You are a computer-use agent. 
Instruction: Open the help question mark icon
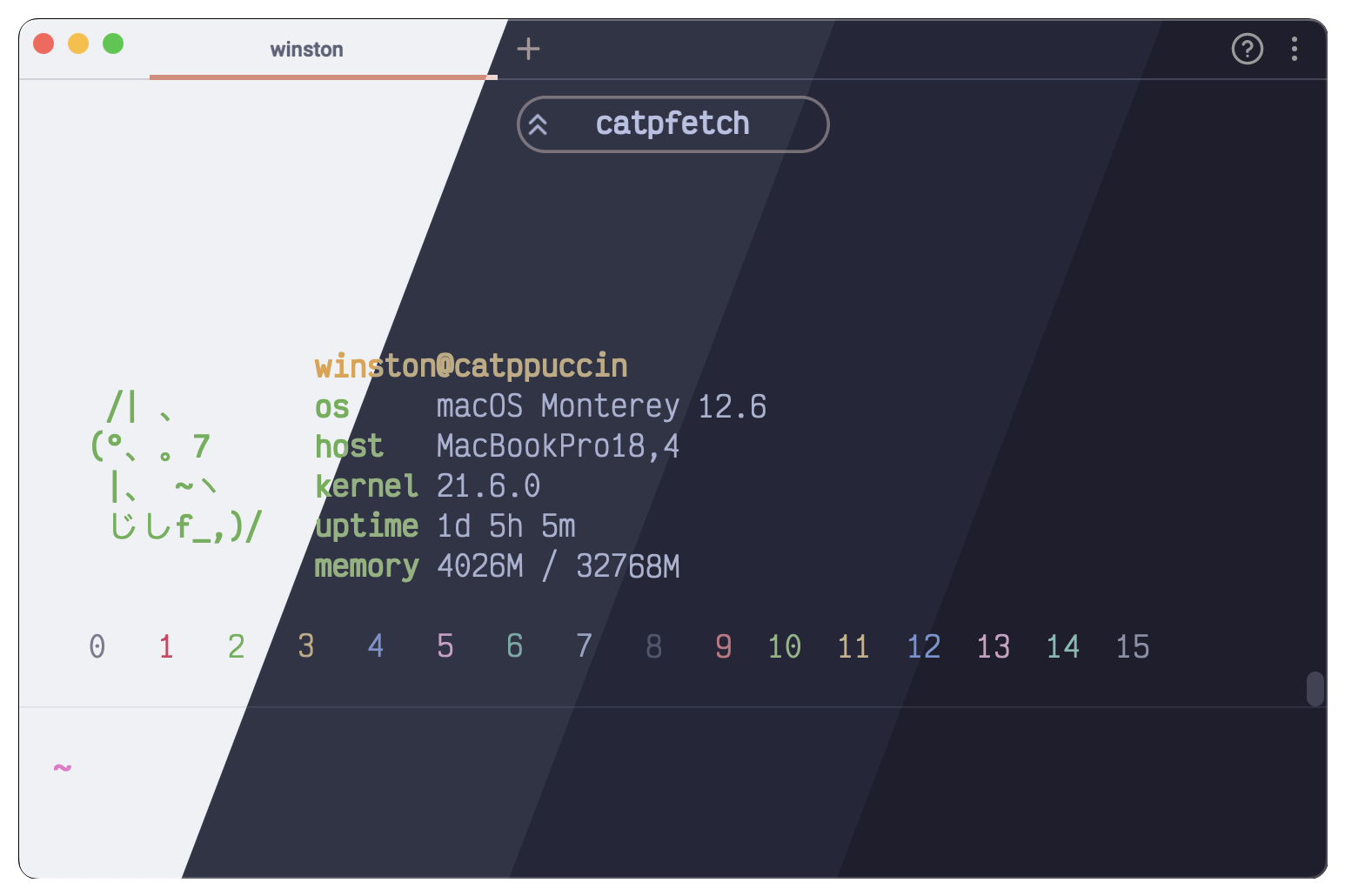pyautogui.click(x=1247, y=49)
